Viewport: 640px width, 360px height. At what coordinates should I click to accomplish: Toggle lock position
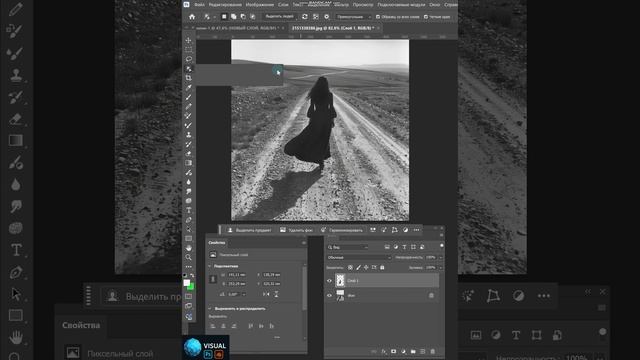(366, 268)
